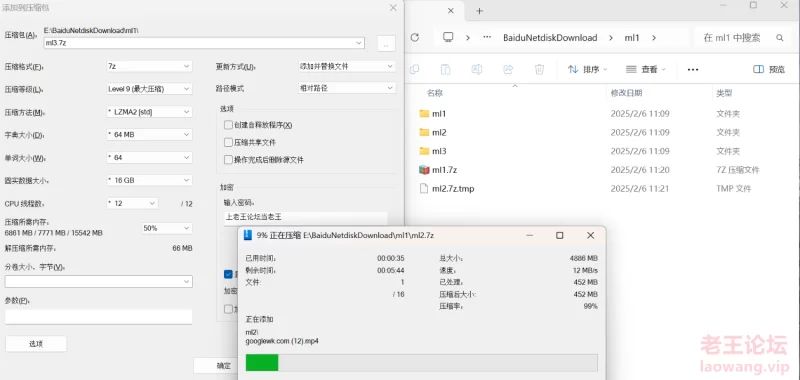Click the refresh icon in Explorer
This screenshot has width=800, height=380.
coord(414,37)
